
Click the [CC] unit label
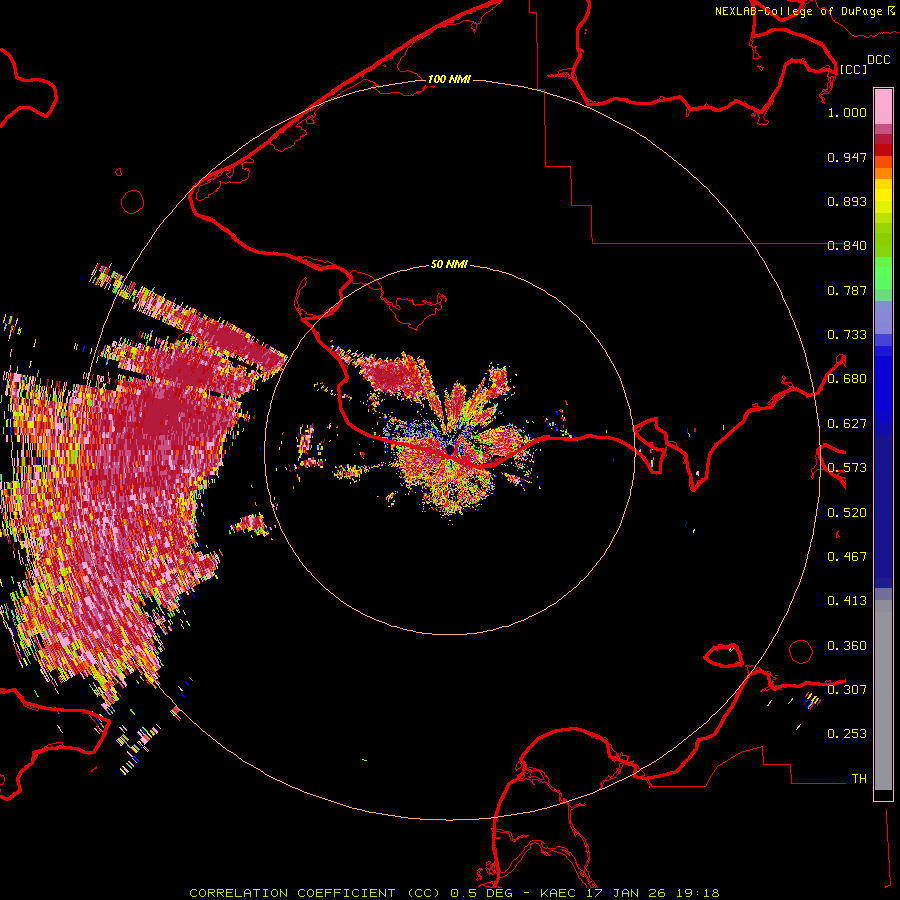point(853,69)
